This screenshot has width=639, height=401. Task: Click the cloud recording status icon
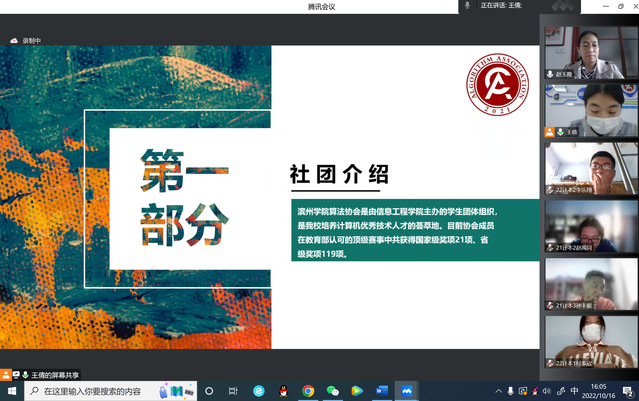tap(14, 40)
